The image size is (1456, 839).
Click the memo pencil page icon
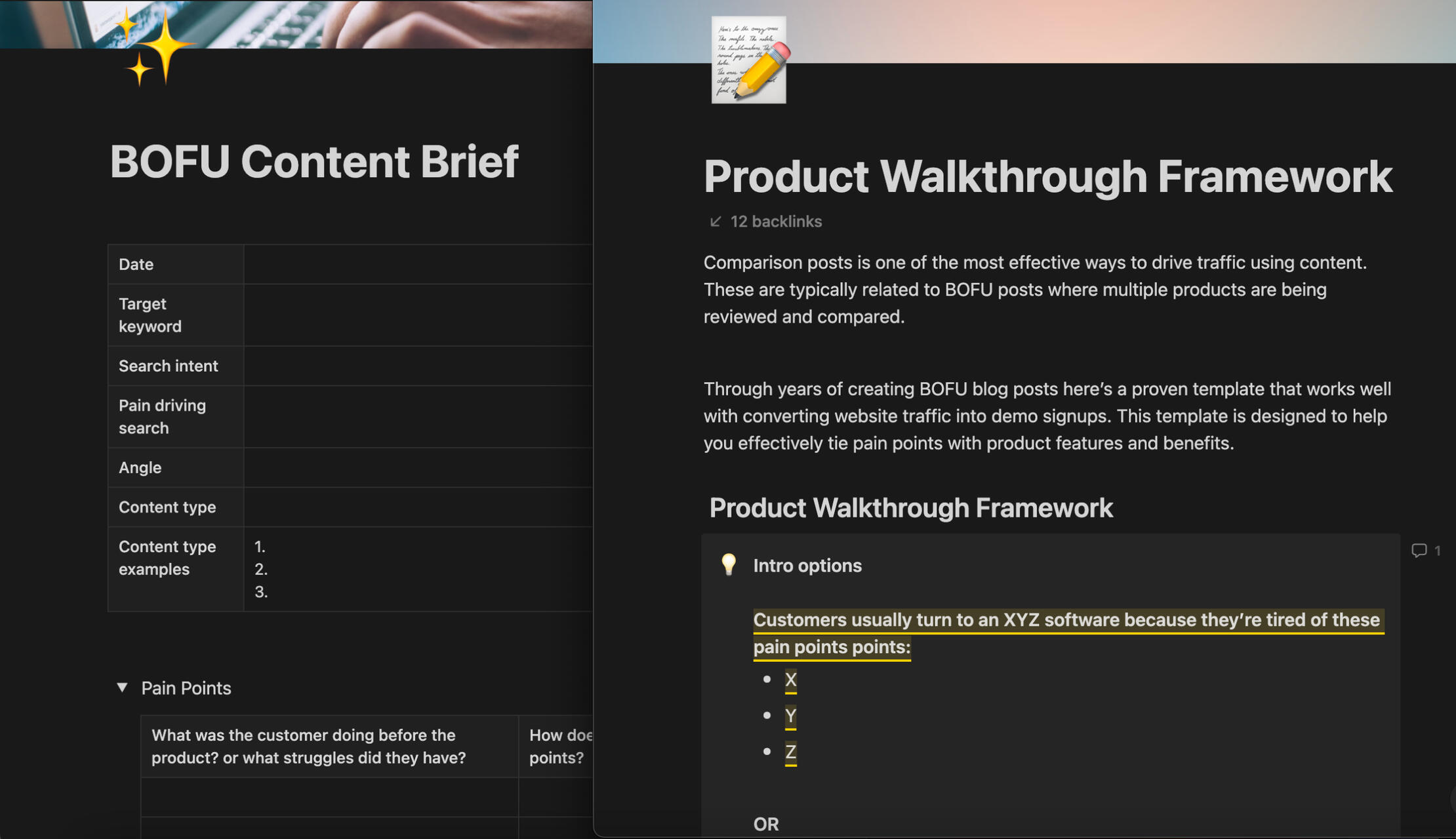pos(750,60)
